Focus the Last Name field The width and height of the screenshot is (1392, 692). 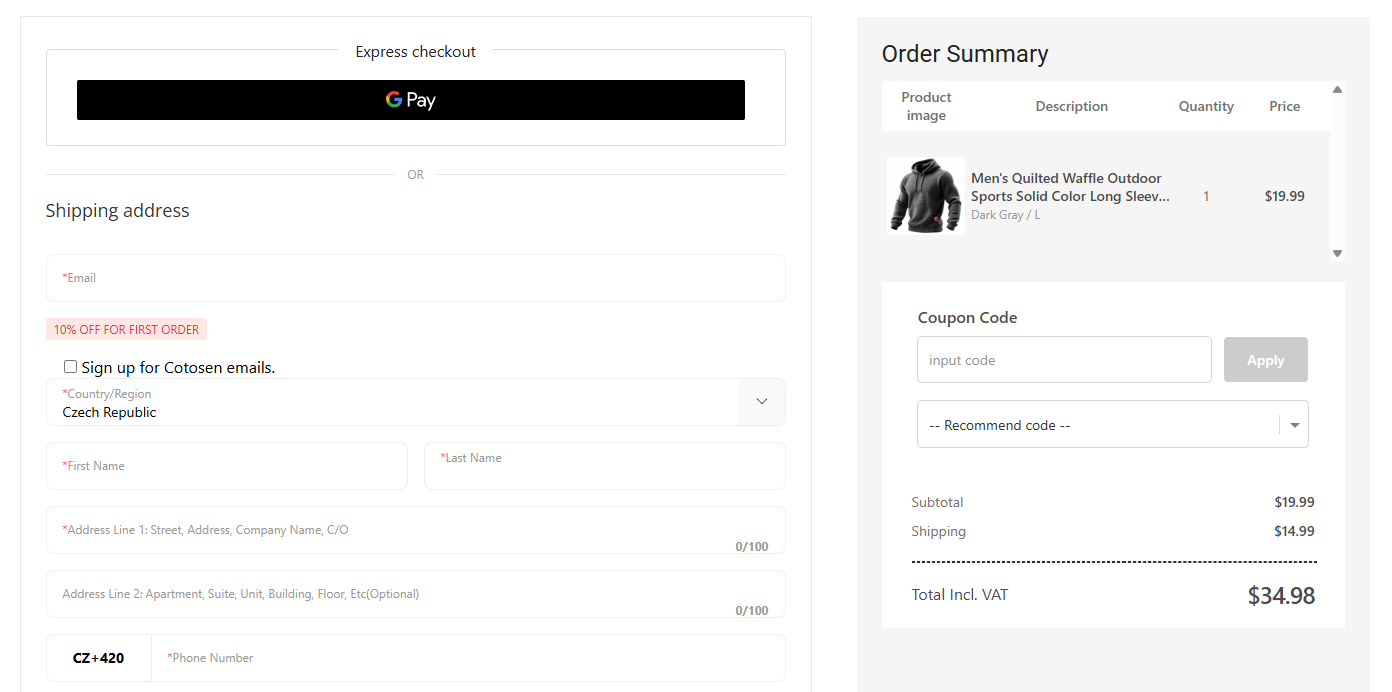coord(604,466)
